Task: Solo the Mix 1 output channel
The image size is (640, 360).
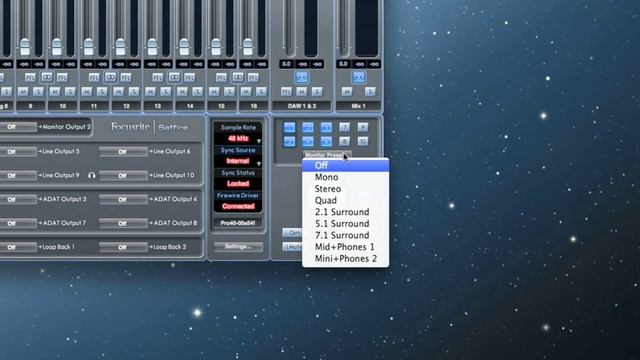Action: 370,92
